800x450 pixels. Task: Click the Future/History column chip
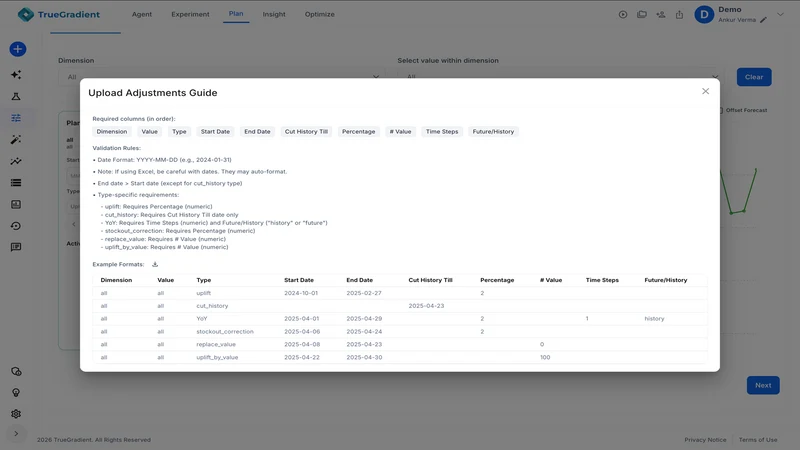[x=493, y=132]
